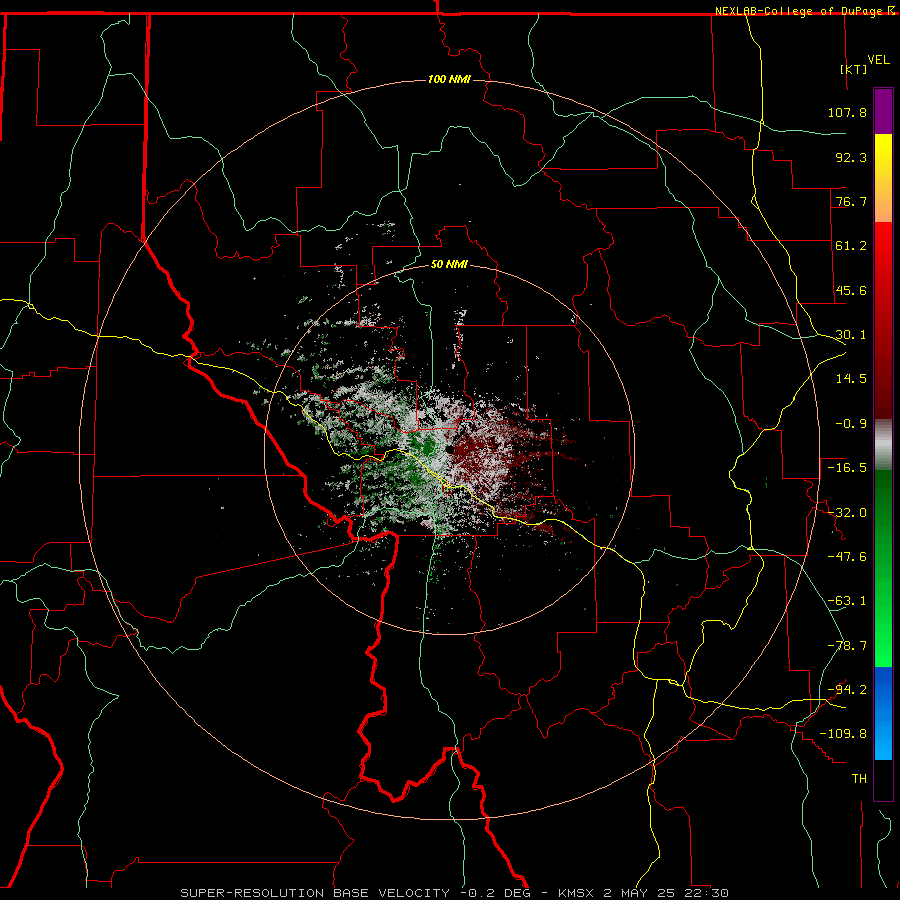Select the 76.7 legend value
900x900 pixels.
click(851, 201)
